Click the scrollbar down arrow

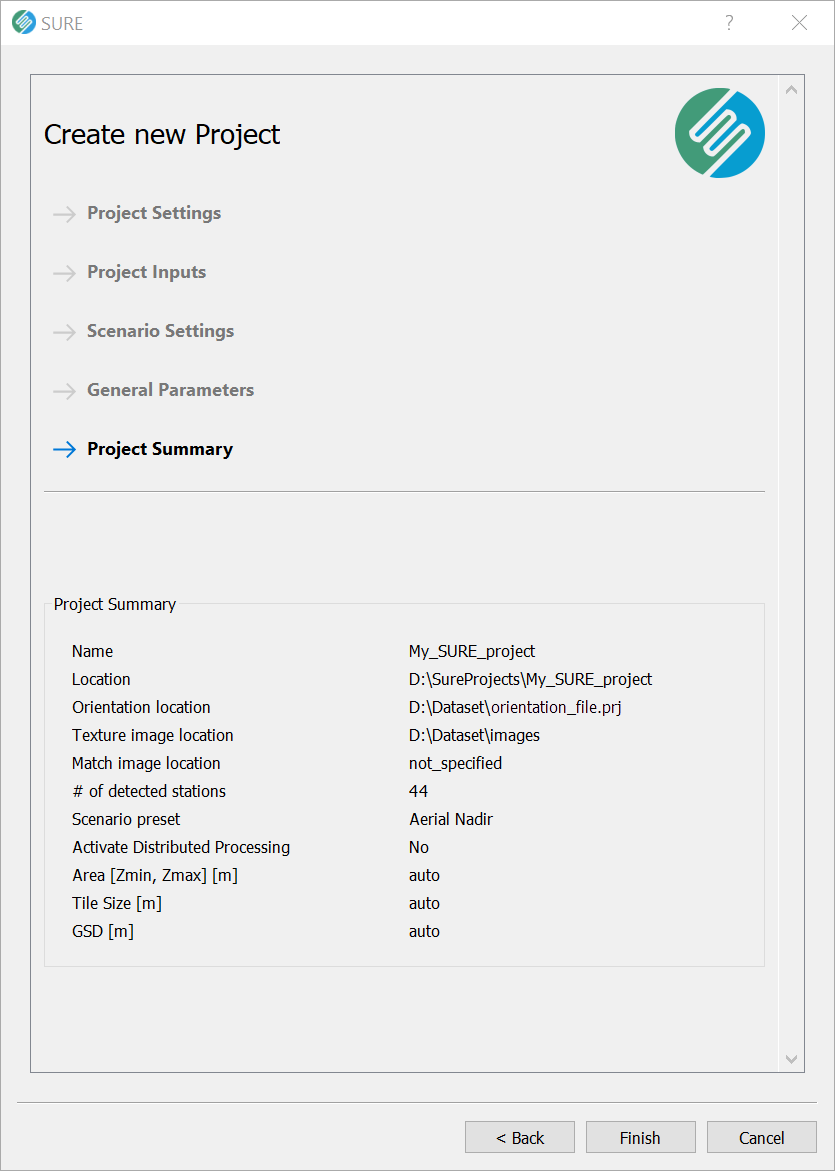(792, 1059)
